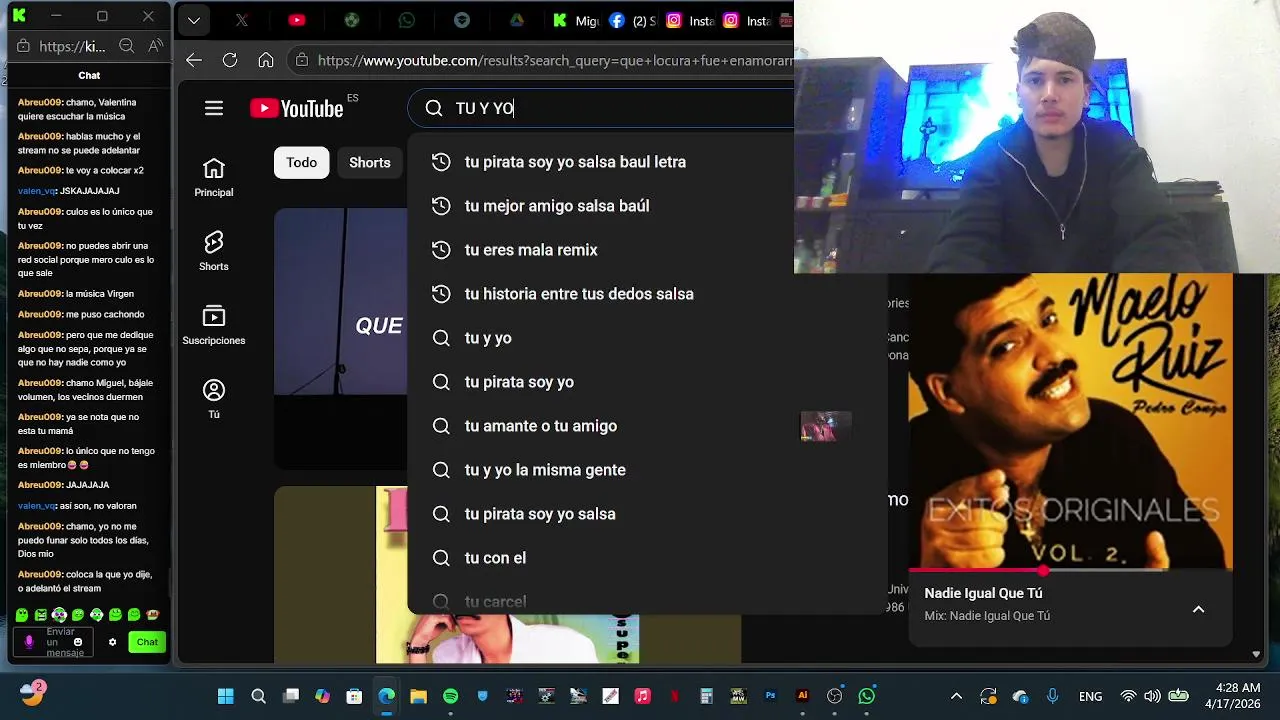The width and height of the screenshot is (1280, 720).
Task: Show hidden system tray icons
Action: point(956,696)
